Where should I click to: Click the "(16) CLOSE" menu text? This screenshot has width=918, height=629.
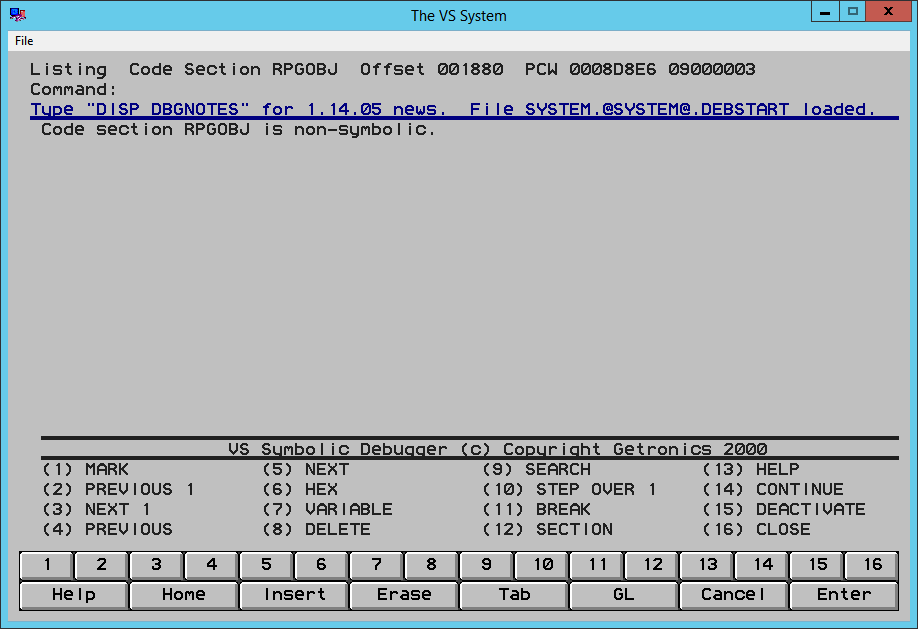[x=756, y=529]
